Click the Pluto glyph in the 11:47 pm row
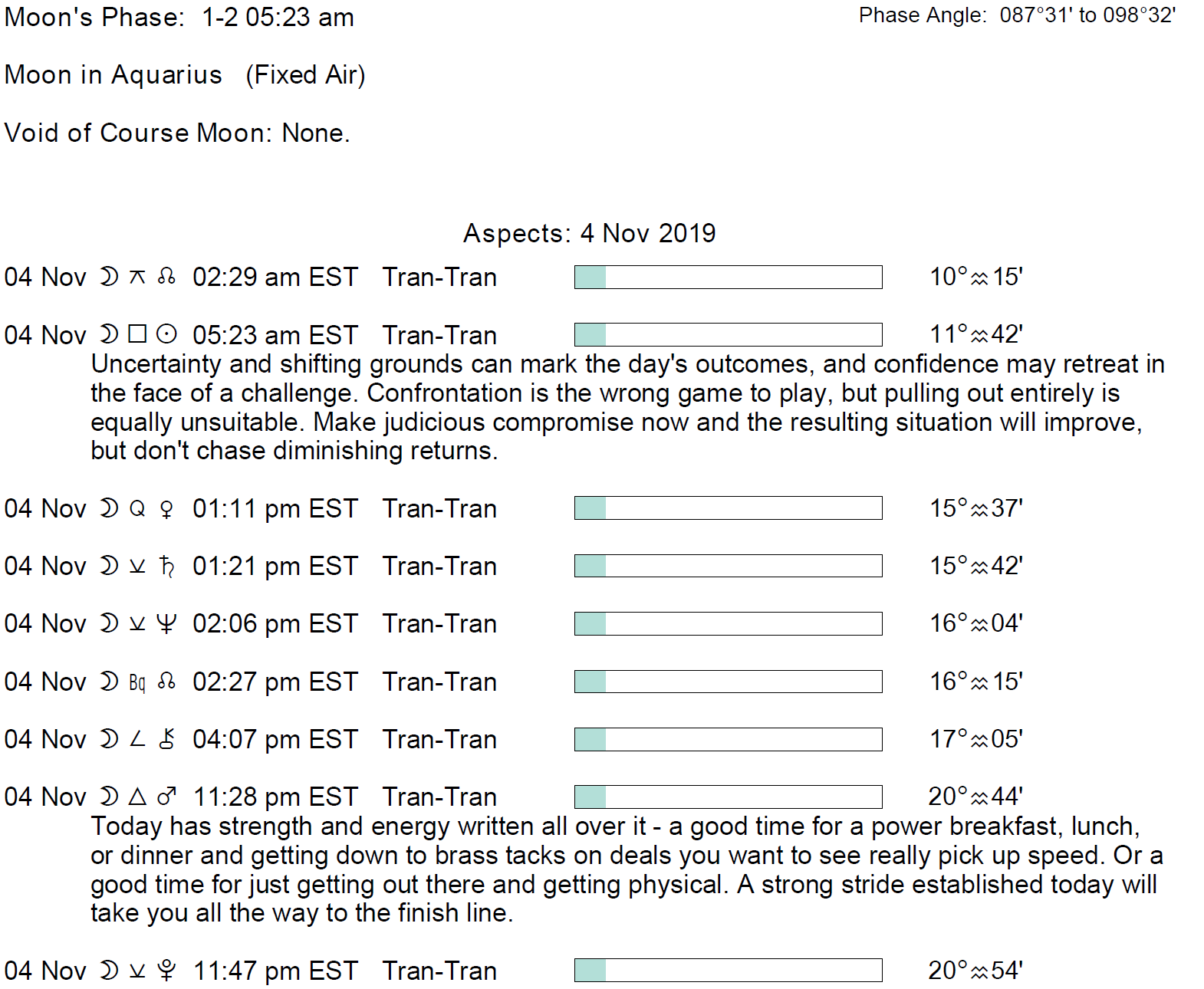 (x=166, y=971)
